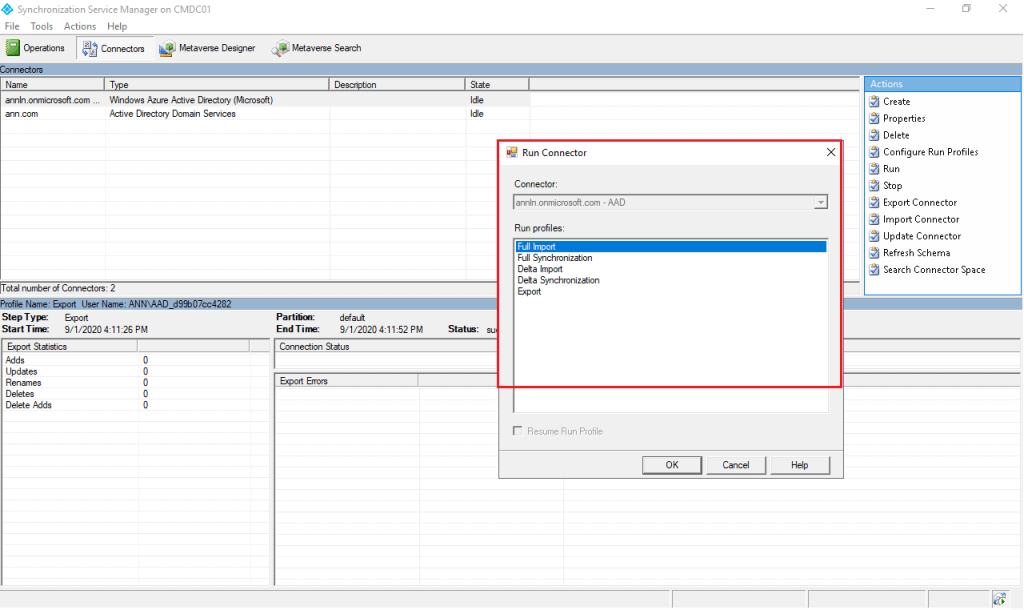Switch to the Operations view
The height and width of the screenshot is (610, 1024).
coord(35,48)
